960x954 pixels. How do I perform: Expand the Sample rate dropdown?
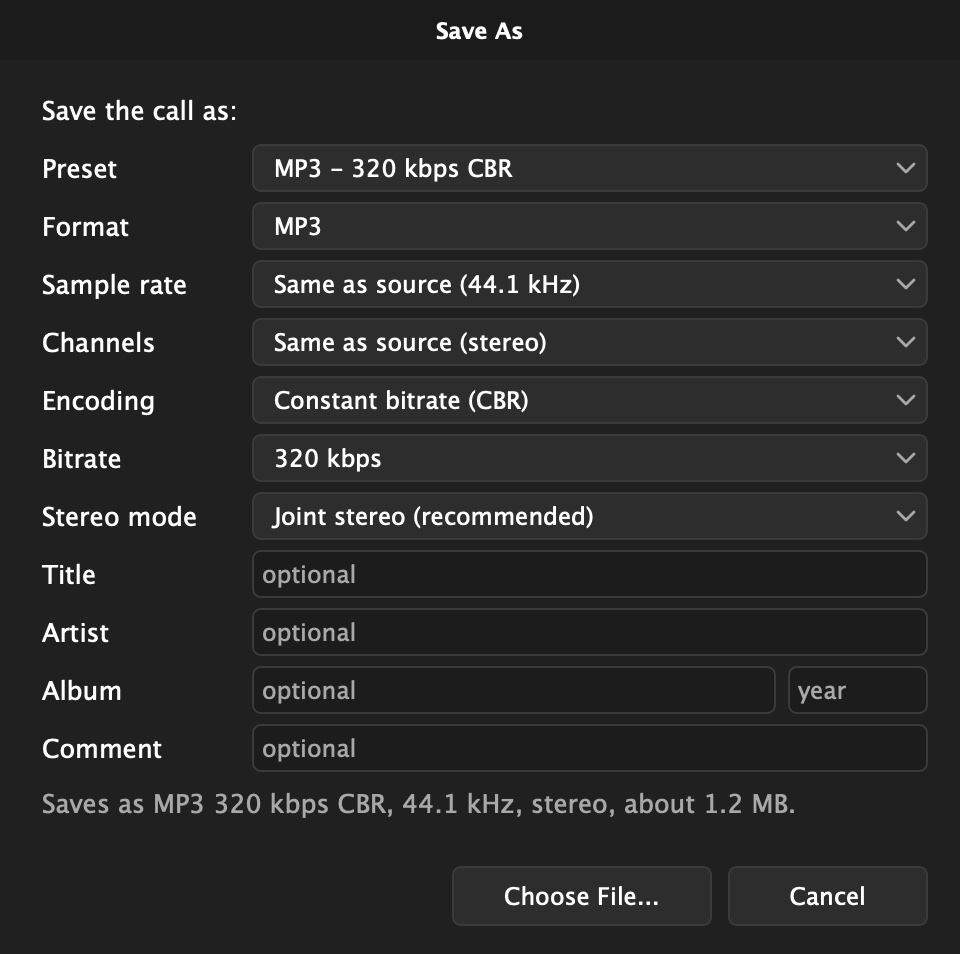click(590, 284)
